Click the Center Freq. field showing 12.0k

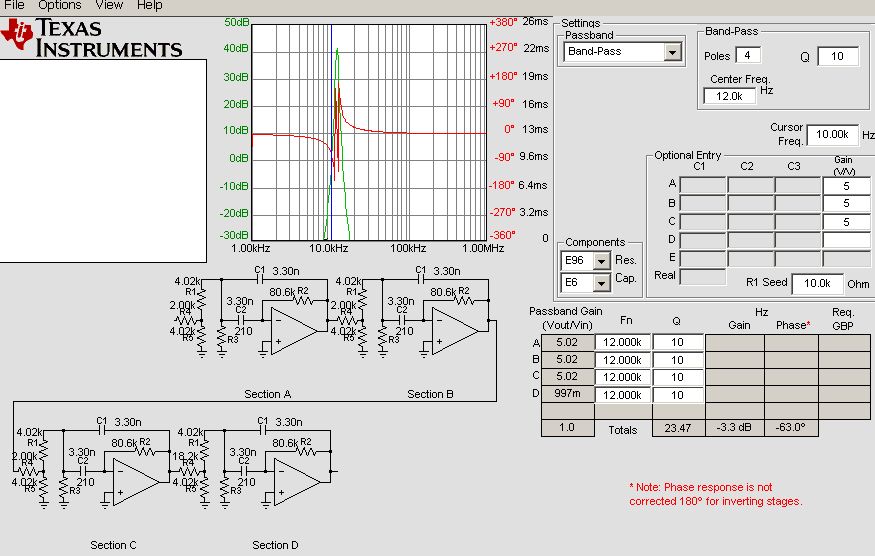click(x=729, y=96)
